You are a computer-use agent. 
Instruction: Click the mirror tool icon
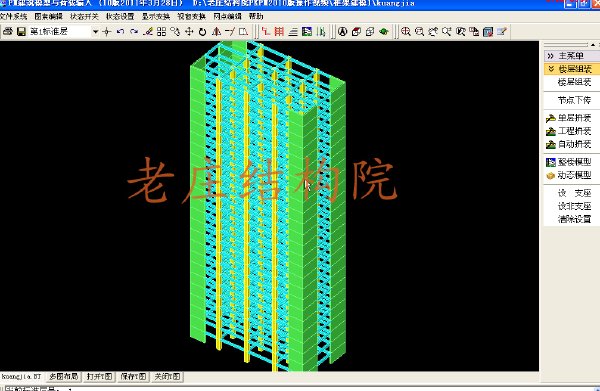pos(217,31)
